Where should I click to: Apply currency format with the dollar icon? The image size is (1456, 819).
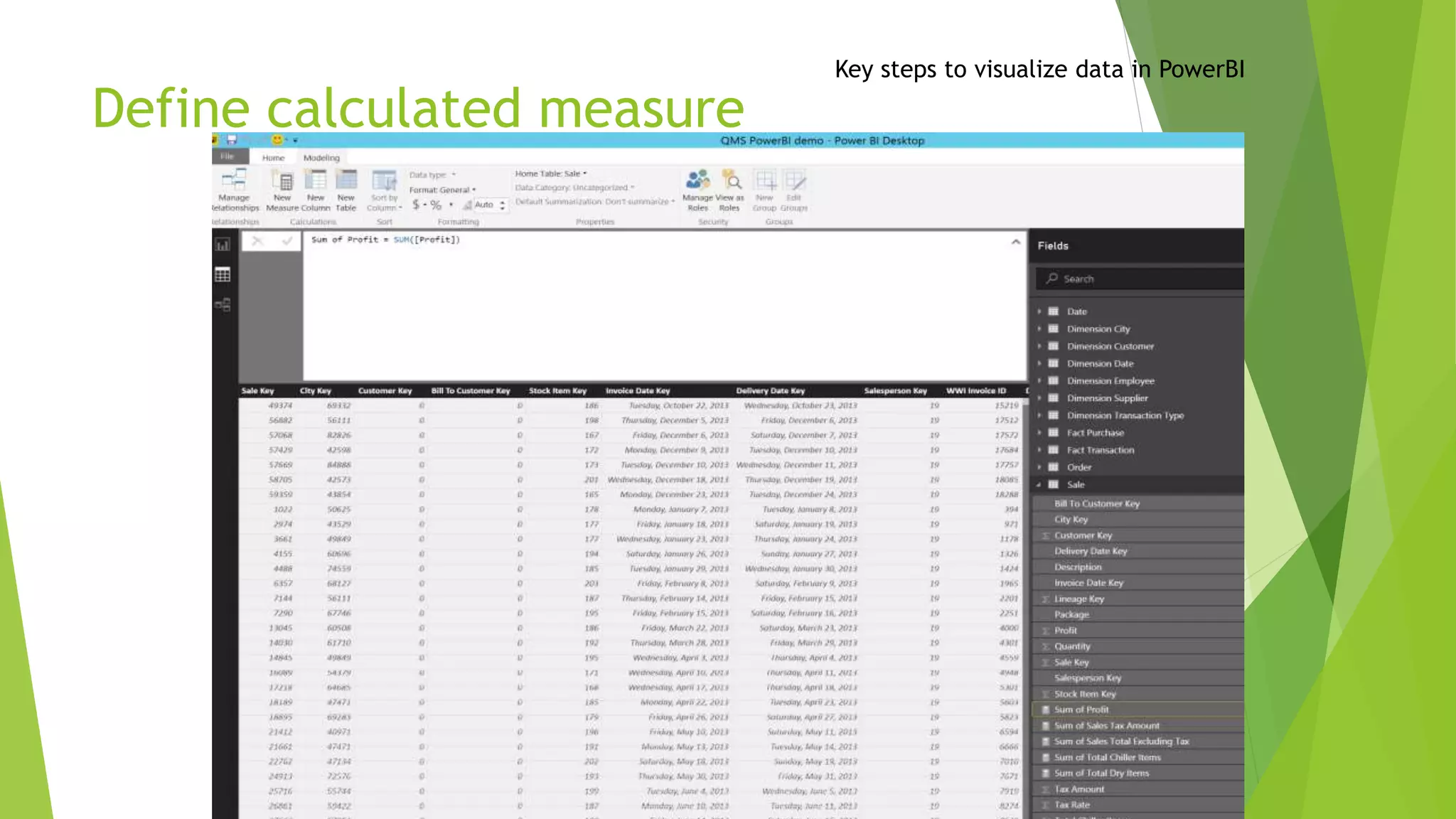click(x=416, y=205)
